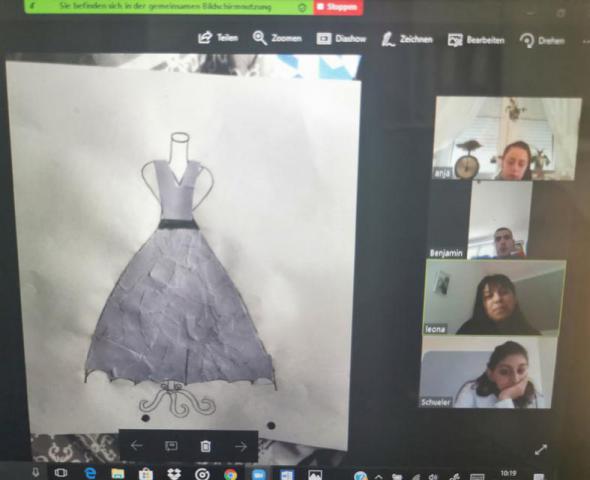Delete the photo using trash icon
Viewport: 590px width, 480px height.
(x=205, y=446)
